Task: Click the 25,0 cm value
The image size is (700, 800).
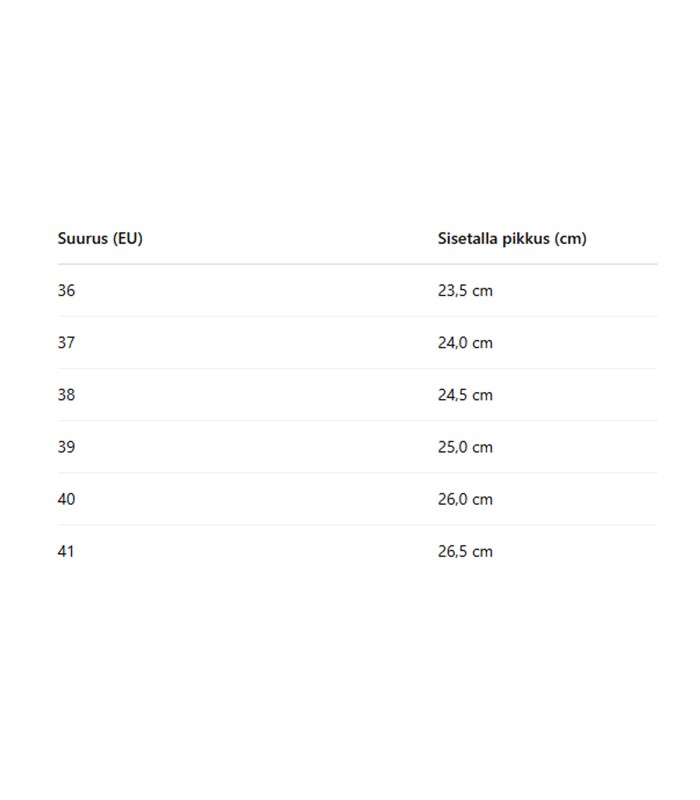Action: 465,447
